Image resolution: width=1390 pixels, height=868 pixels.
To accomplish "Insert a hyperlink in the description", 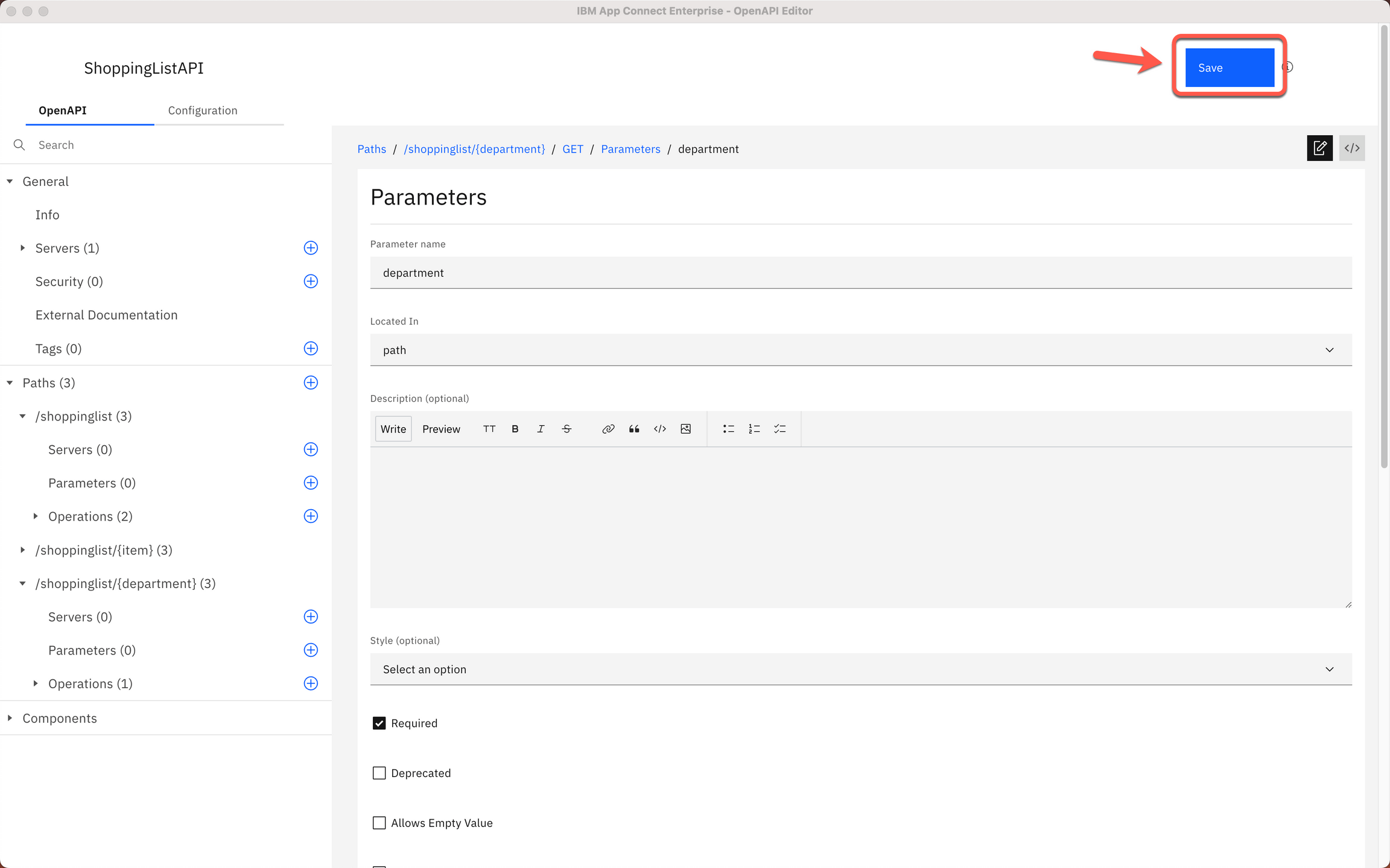I will pyautogui.click(x=608, y=428).
